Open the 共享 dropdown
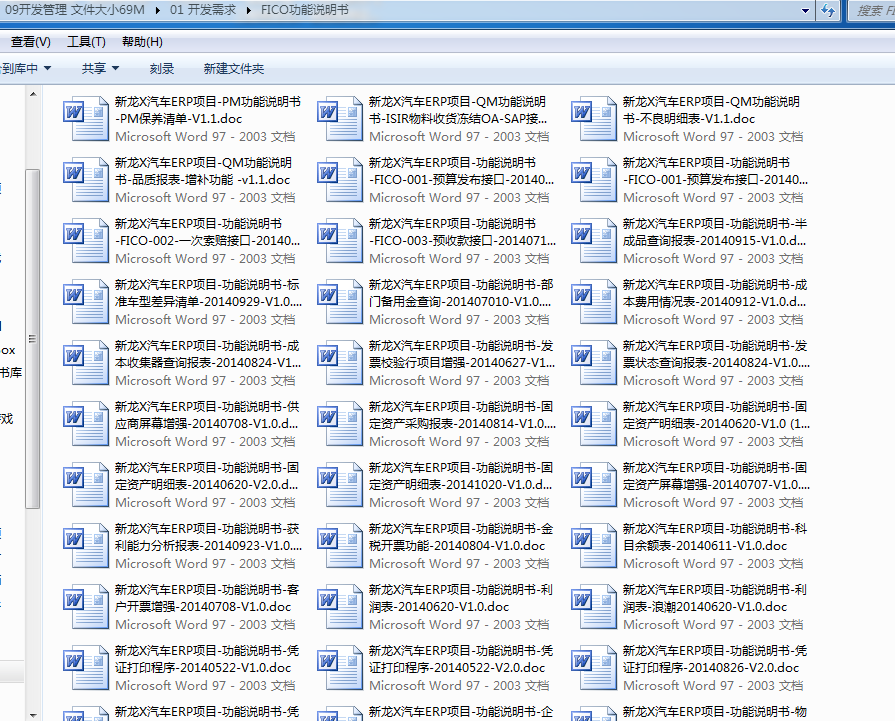895x721 pixels. pos(100,69)
